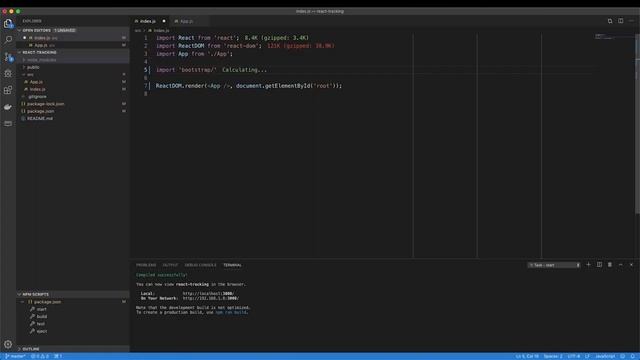
Task: Split the editor with the split icon
Action: [620, 21]
